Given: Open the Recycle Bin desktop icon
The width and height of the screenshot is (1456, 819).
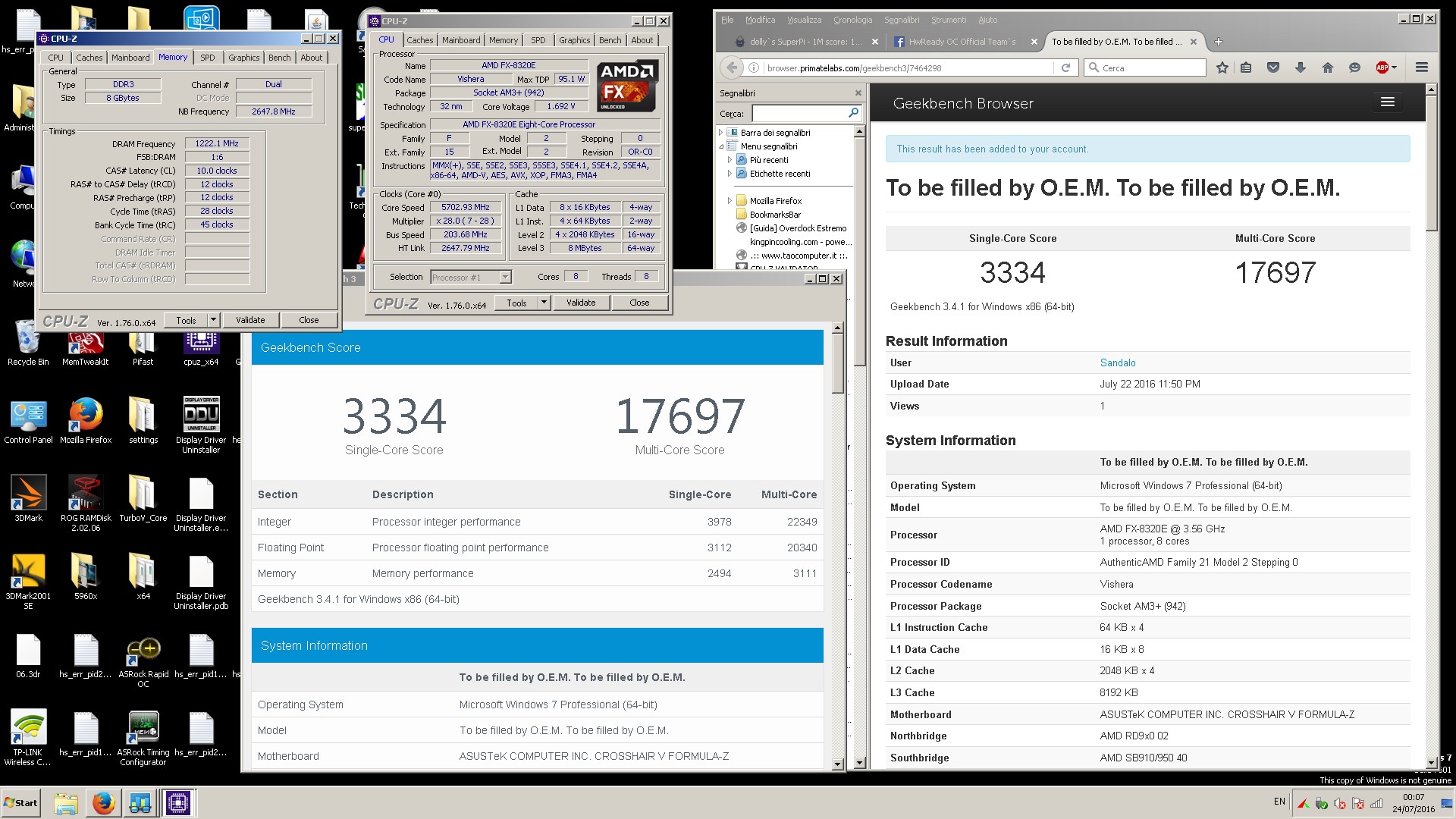Looking at the screenshot, I should point(27,343).
